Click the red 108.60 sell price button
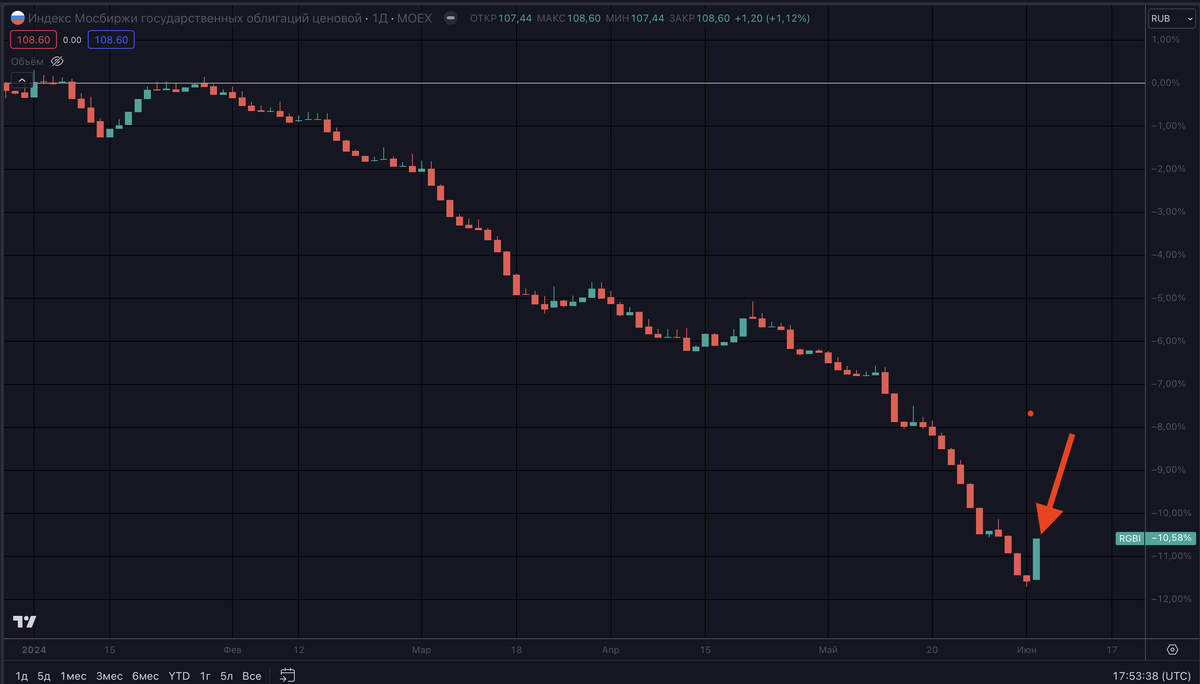 32,40
